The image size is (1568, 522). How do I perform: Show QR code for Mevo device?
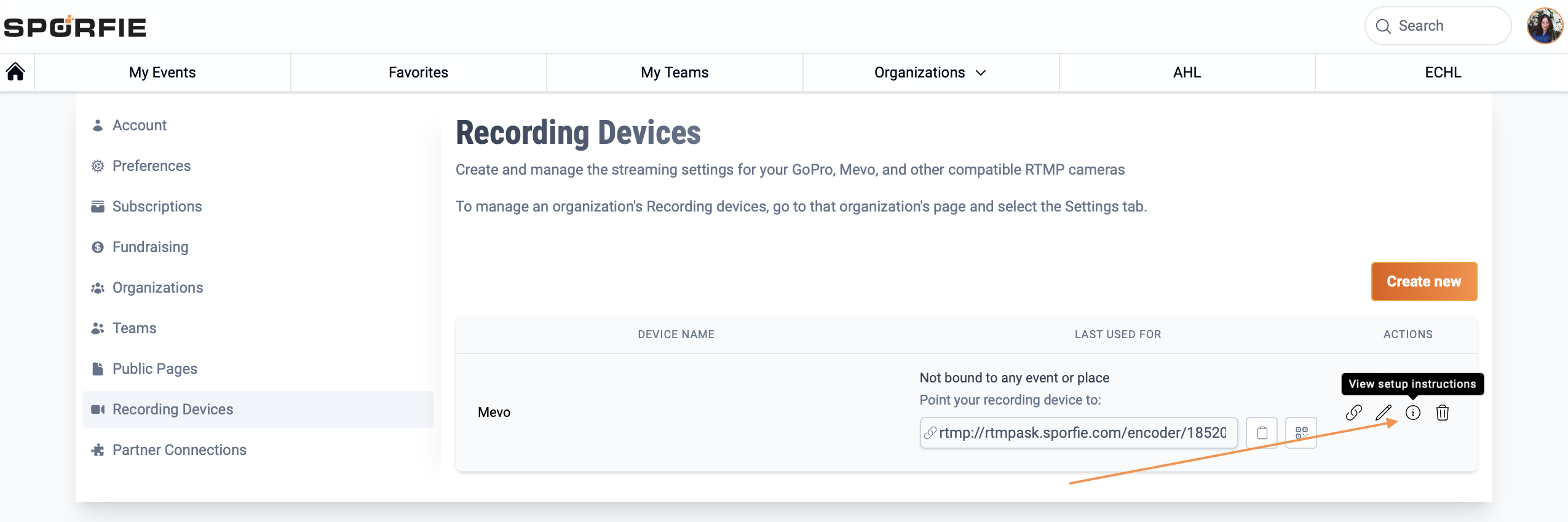pos(1301,433)
